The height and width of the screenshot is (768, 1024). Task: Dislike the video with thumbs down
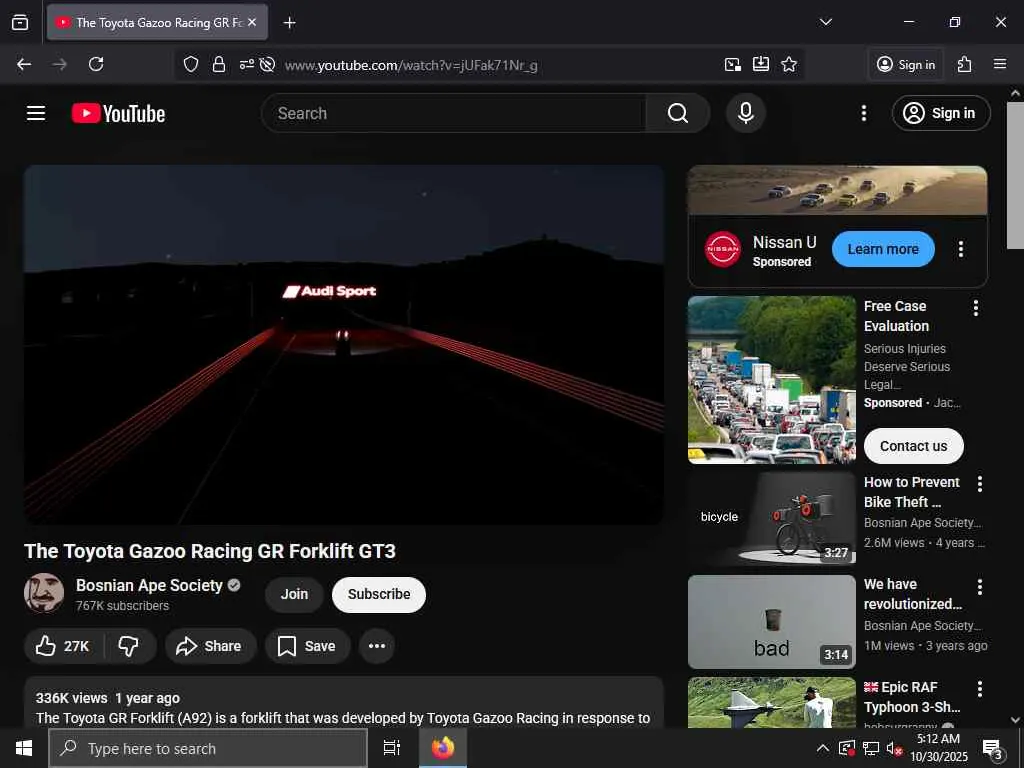click(x=129, y=646)
